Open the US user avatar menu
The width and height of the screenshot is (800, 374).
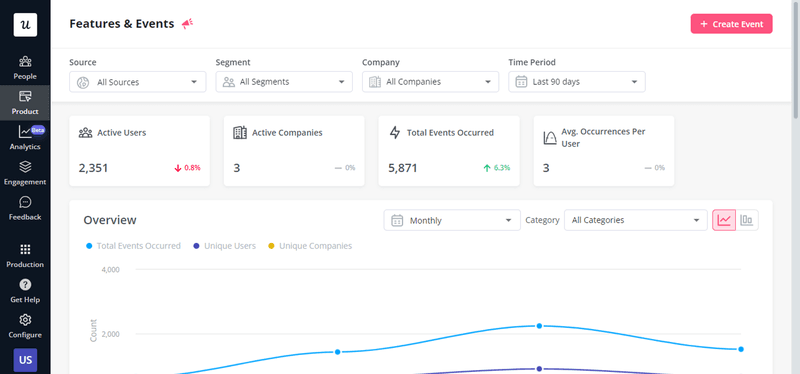(x=25, y=360)
